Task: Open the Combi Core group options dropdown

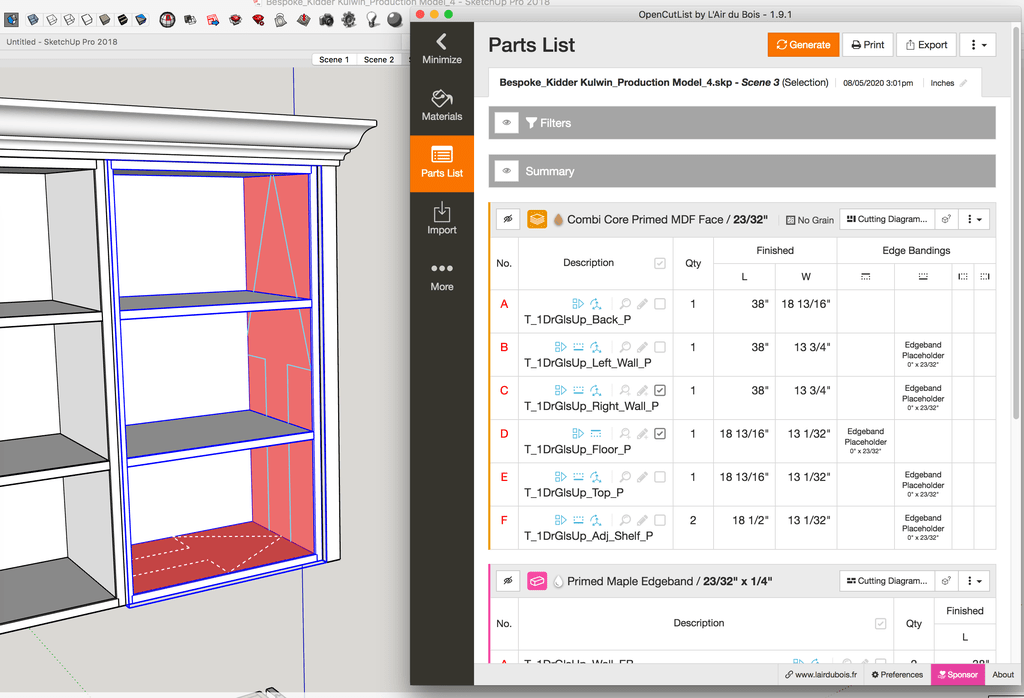Action: (x=974, y=219)
